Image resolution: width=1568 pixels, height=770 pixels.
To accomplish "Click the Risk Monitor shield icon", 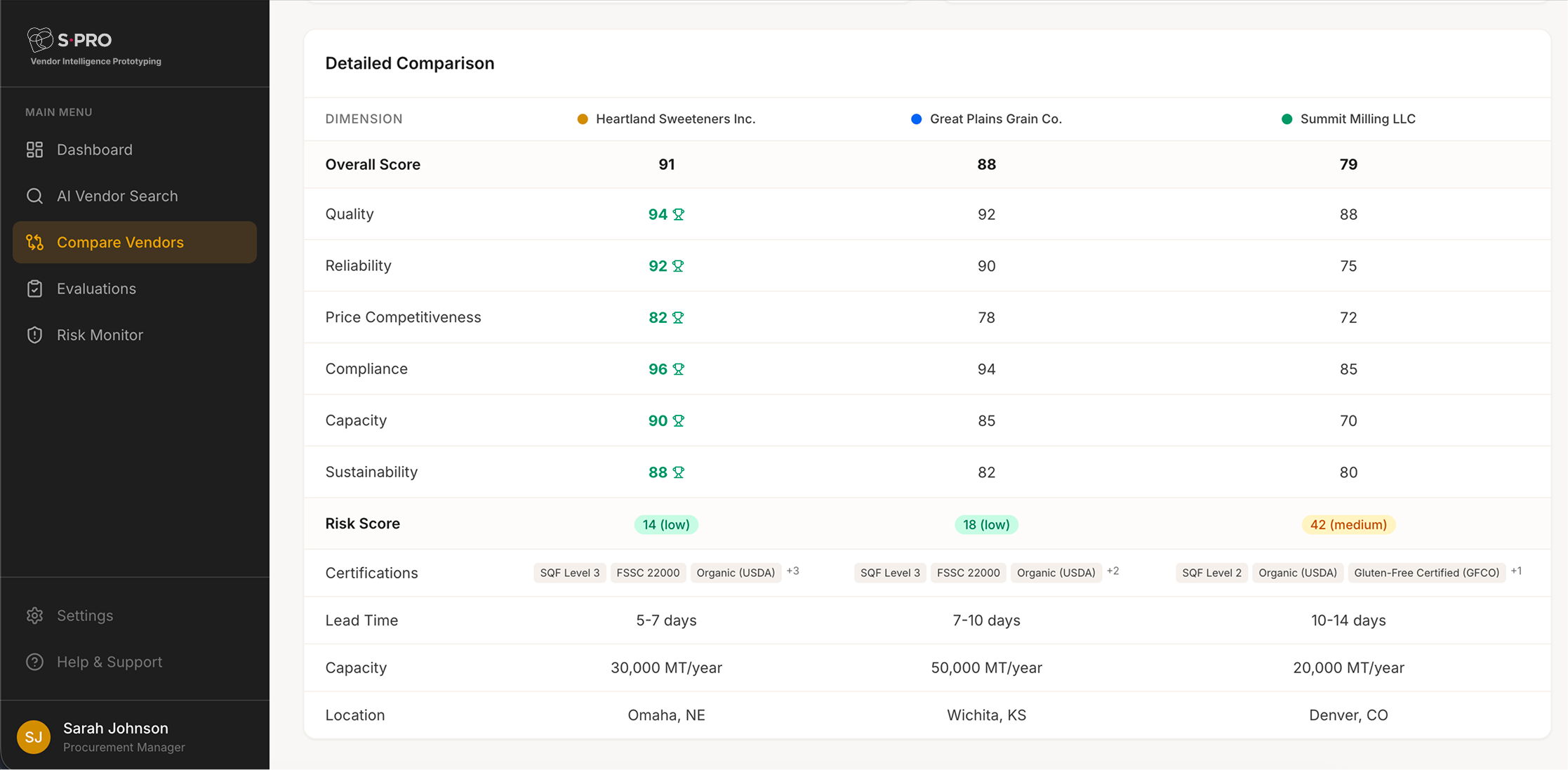I will point(35,335).
